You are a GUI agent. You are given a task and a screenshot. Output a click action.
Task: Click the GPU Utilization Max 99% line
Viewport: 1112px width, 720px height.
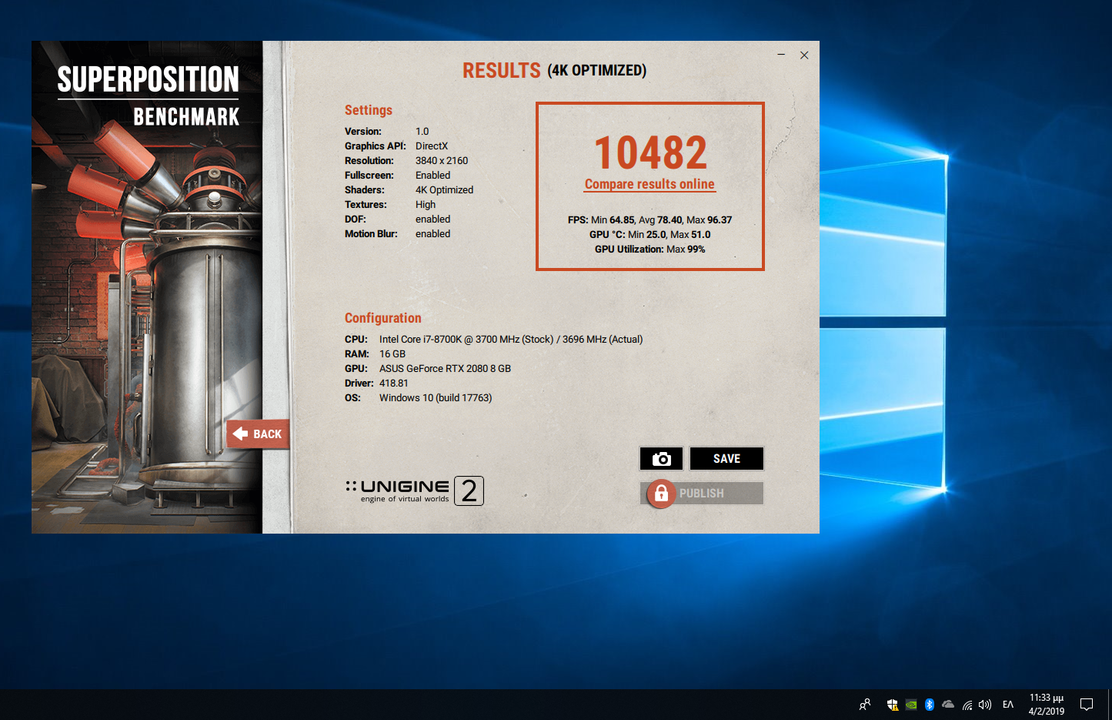(650, 249)
